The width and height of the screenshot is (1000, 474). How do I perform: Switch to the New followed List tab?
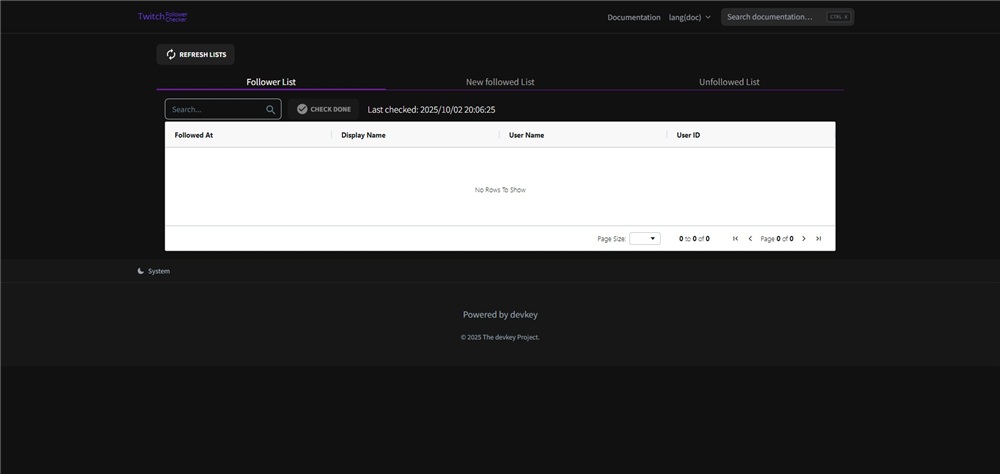(x=507, y=82)
